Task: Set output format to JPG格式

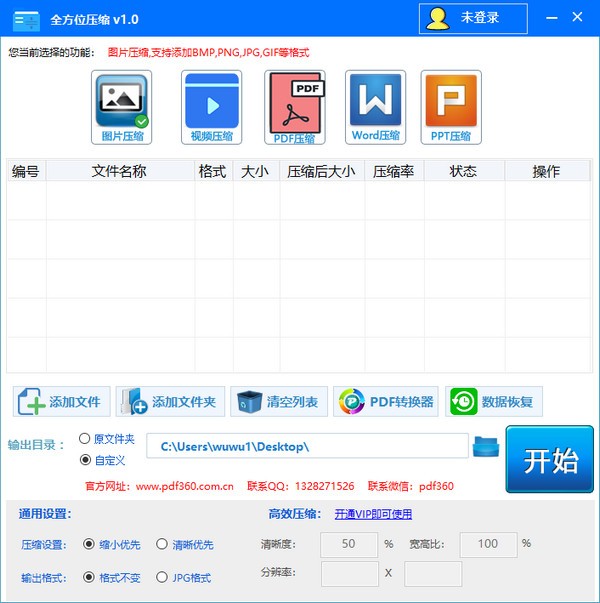Action: [x=162, y=577]
